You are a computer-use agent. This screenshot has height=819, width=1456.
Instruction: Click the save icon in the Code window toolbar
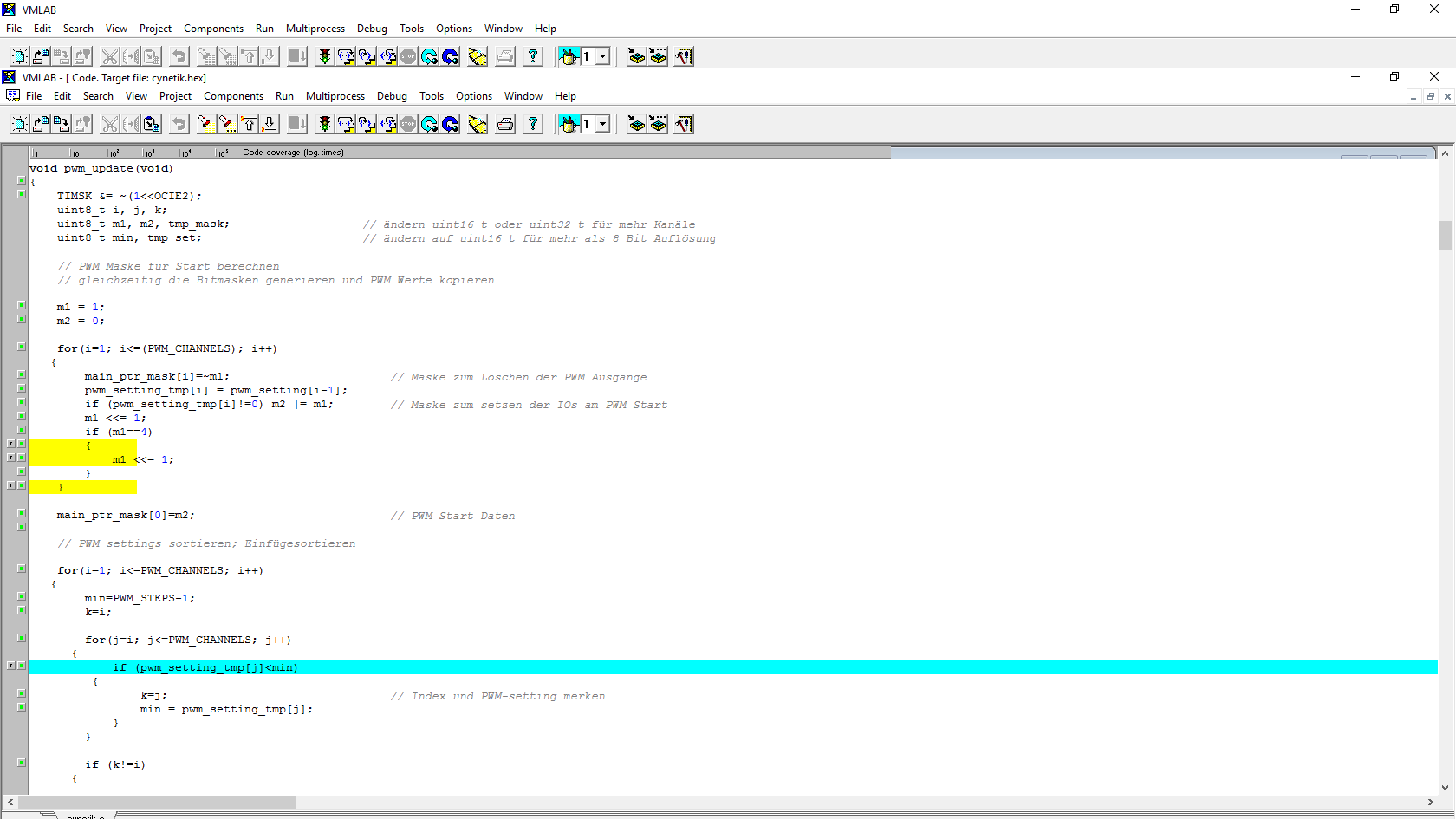[x=62, y=124]
